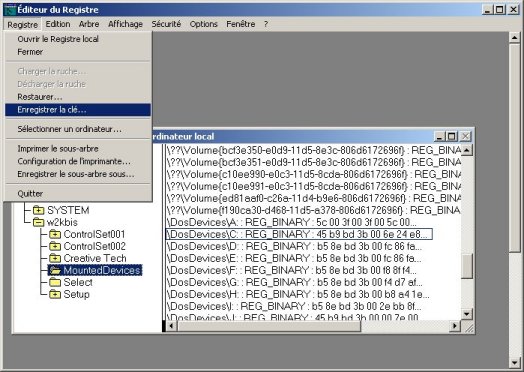Select Restaurer... menu entry
Image resolution: width=524 pixels, height=372 pixels.
point(78,97)
